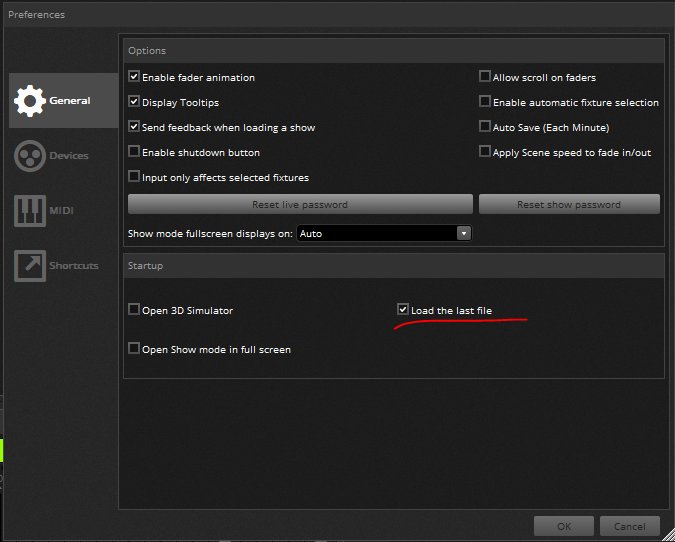Uncheck Send feedback when loading a show
Viewport: 675px width, 542px height.
134,127
